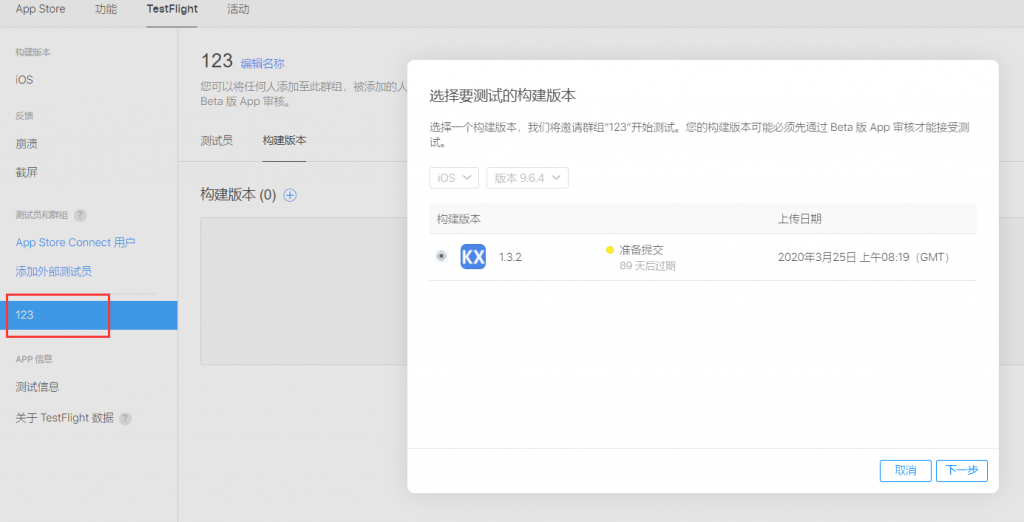
Task: Click the KX app icon in build row
Action: [x=473, y=257]
